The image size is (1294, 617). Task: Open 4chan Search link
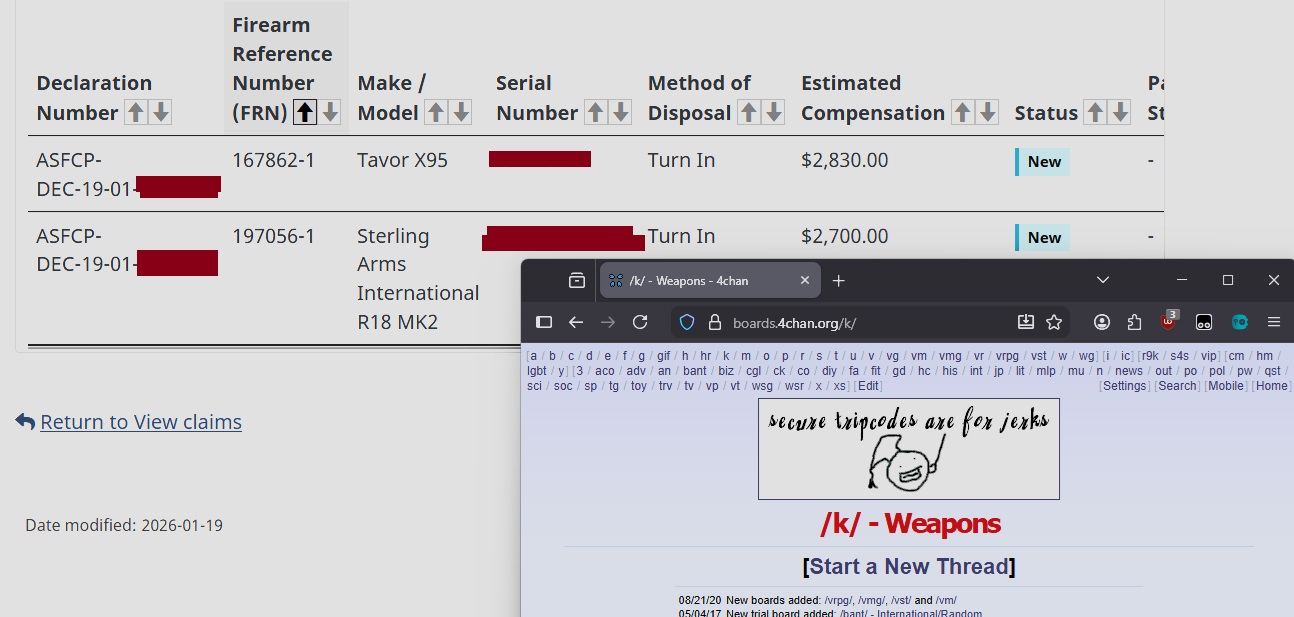click(x=1177, y=386)
